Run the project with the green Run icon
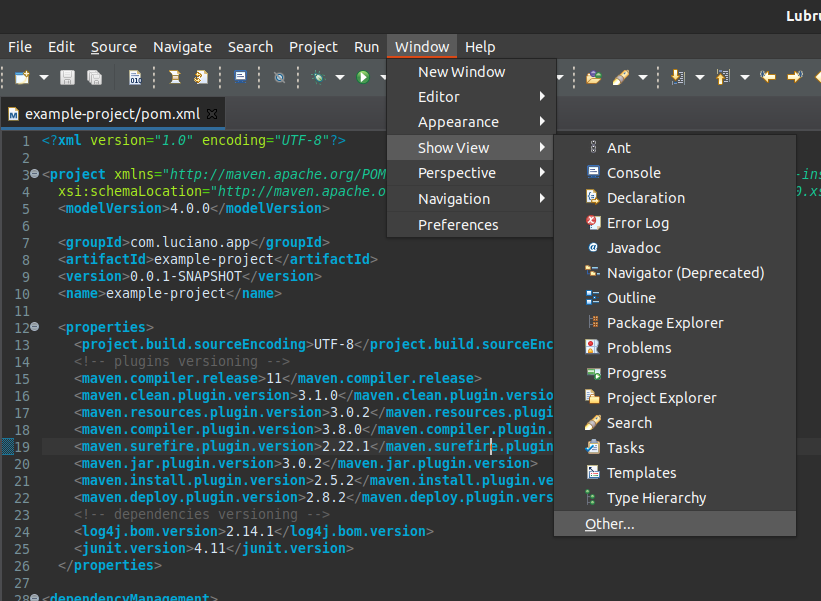 tap(362, 77)
